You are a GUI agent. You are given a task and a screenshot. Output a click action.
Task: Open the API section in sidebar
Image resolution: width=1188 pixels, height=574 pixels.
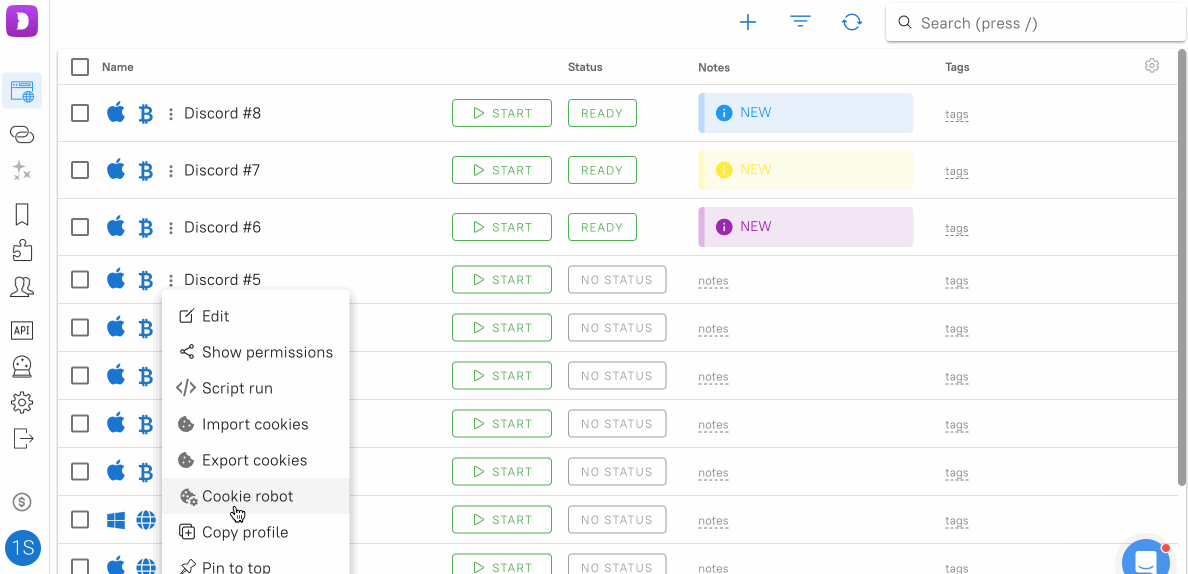tap(22, 331)
